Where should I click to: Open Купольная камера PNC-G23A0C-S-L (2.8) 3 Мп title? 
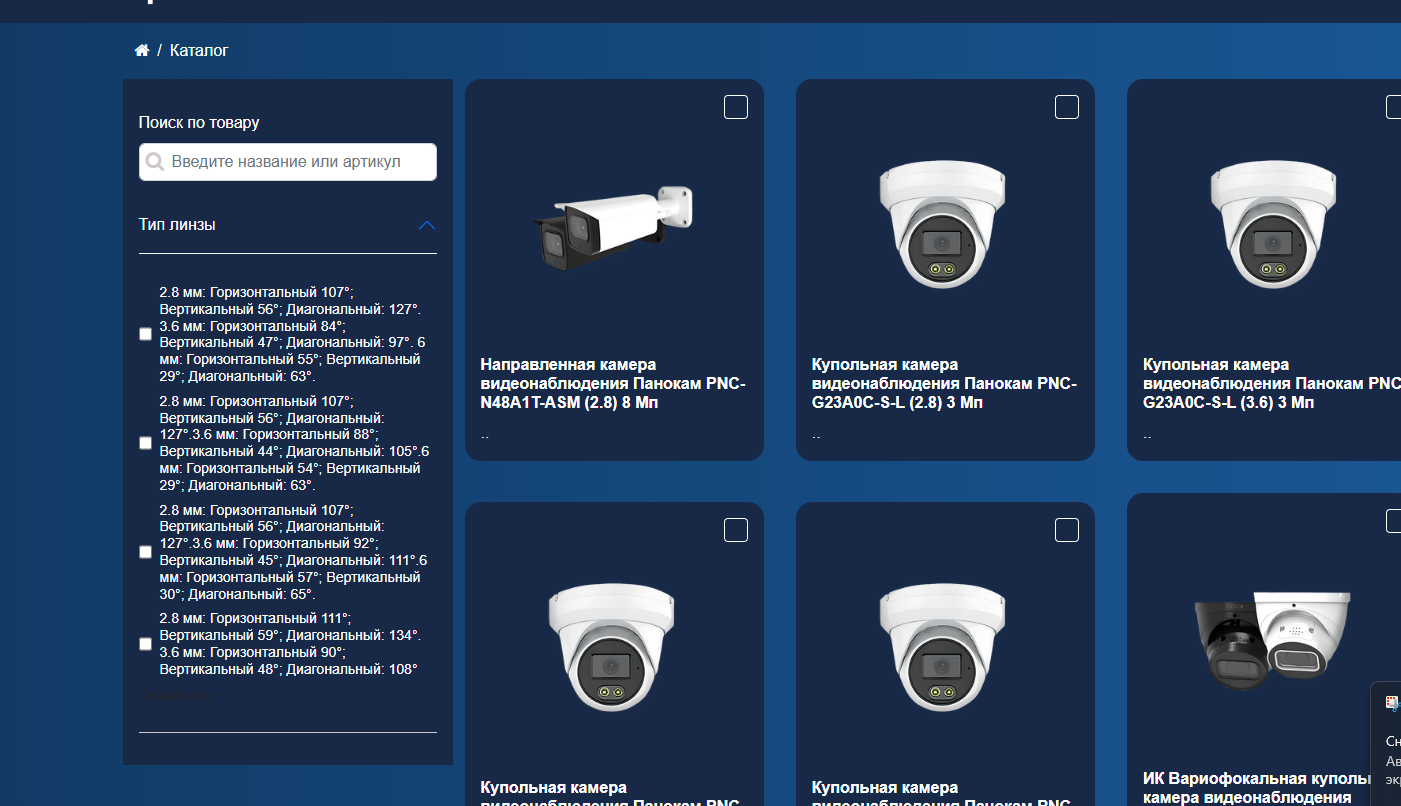[x=944, y=384]
